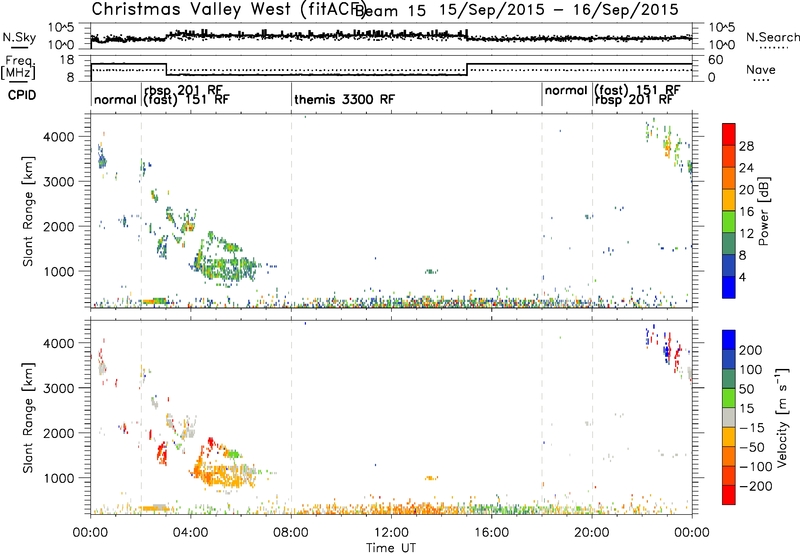Select the 15–50 light green Velocity segment

(729, 398)
